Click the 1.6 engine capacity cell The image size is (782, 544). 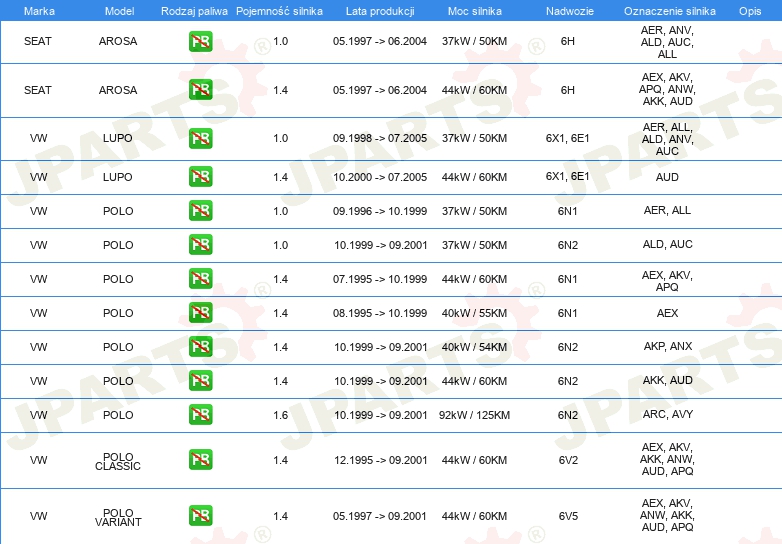point(280,415)
